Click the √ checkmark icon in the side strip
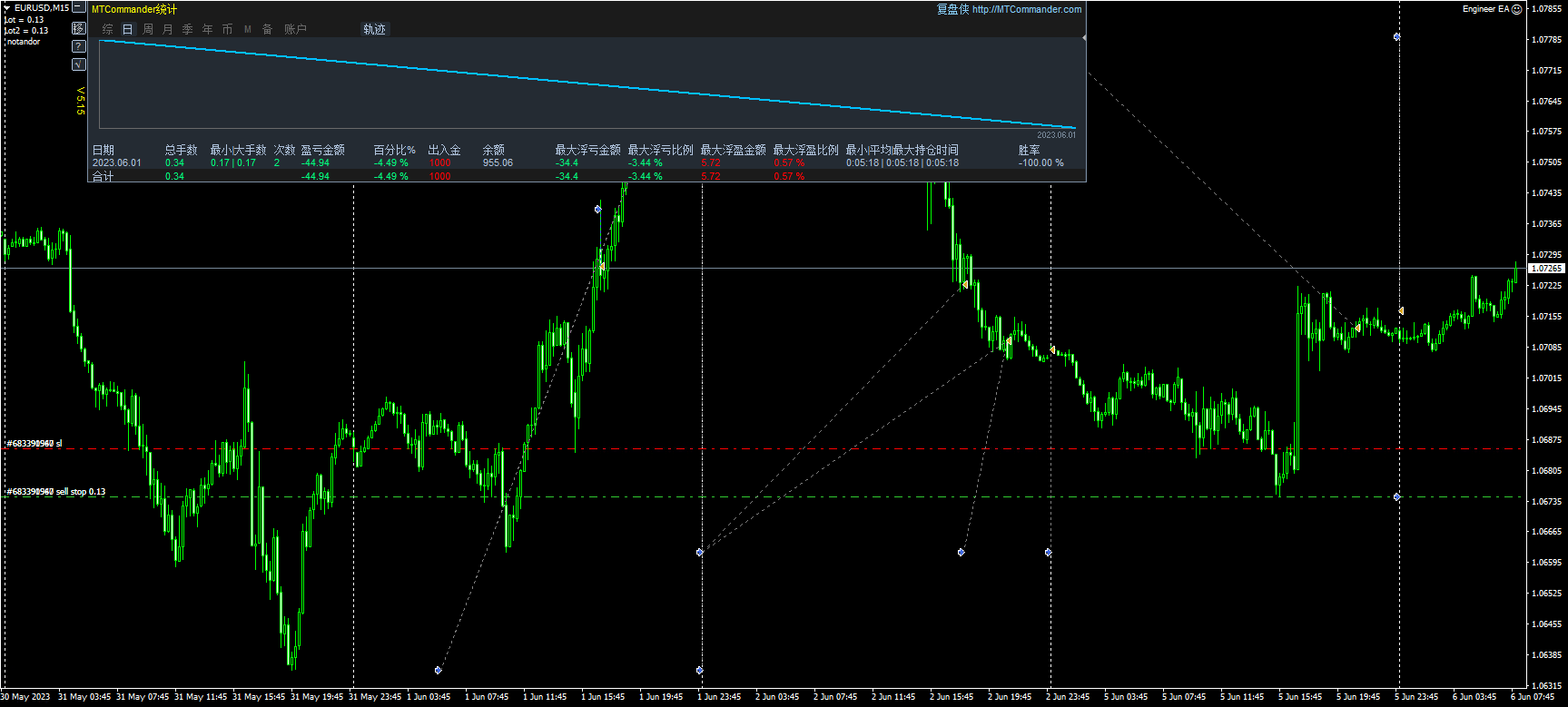 [x=79, y=64]
